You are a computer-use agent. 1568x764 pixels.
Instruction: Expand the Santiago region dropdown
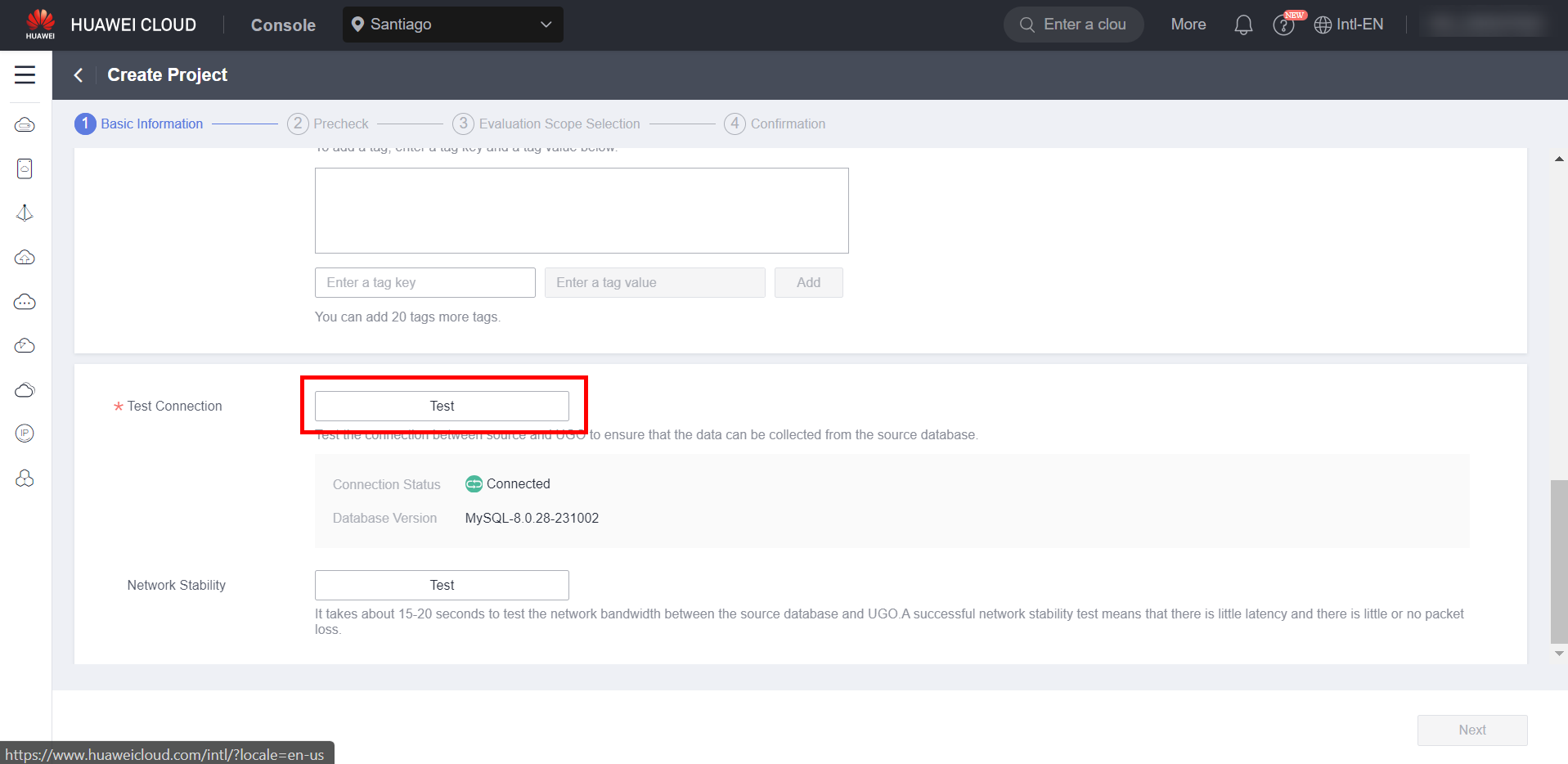coord(452,25)
